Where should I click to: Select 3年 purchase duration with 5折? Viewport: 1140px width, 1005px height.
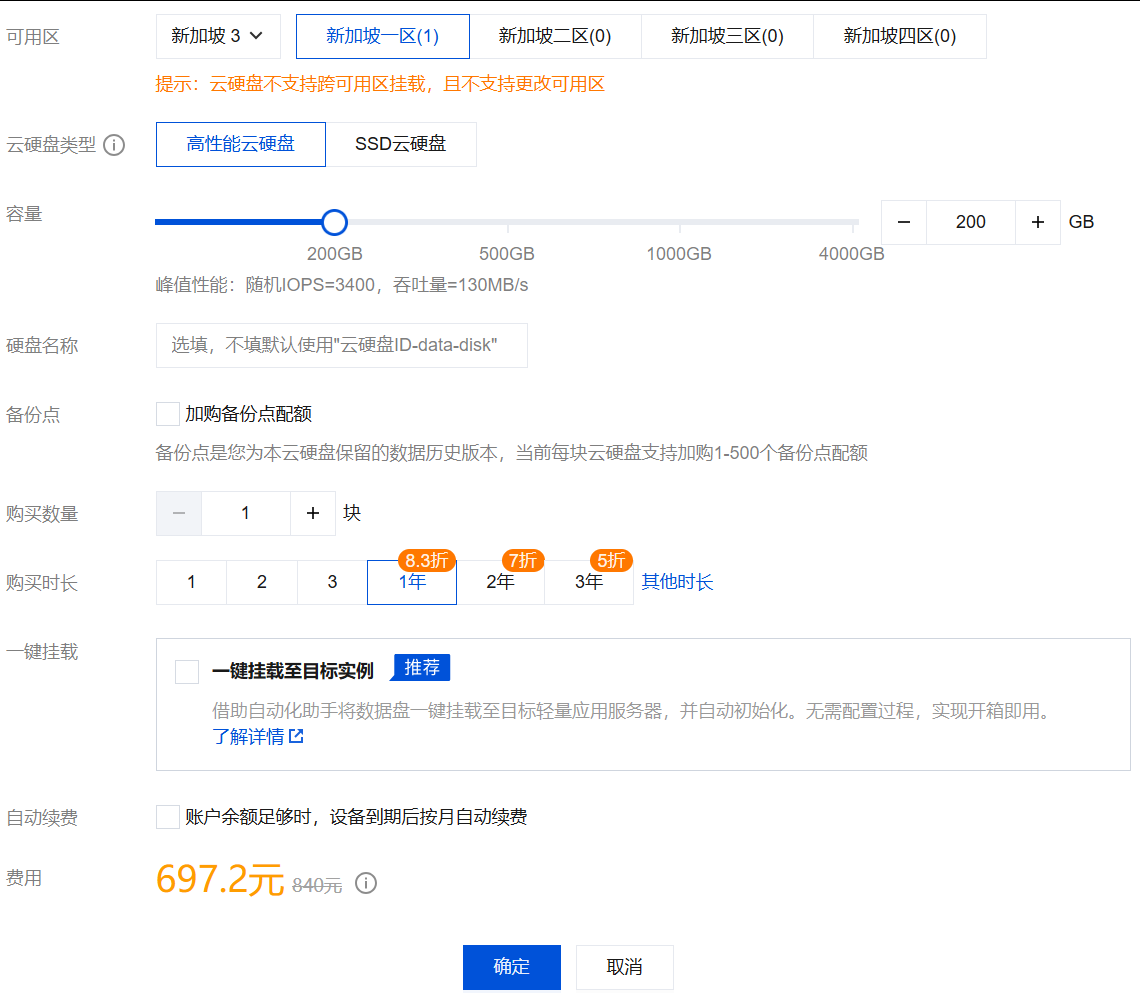[x=589, y=582]
